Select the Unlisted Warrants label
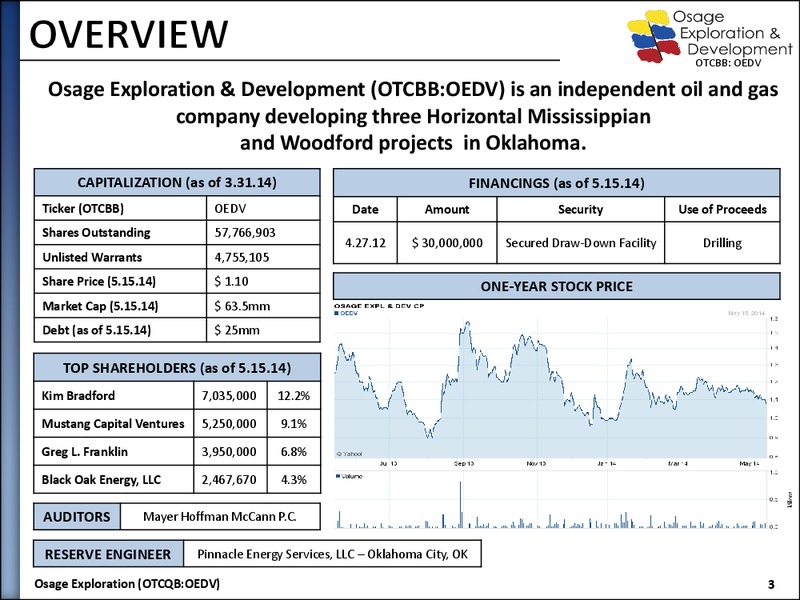 tap(92, 257)
